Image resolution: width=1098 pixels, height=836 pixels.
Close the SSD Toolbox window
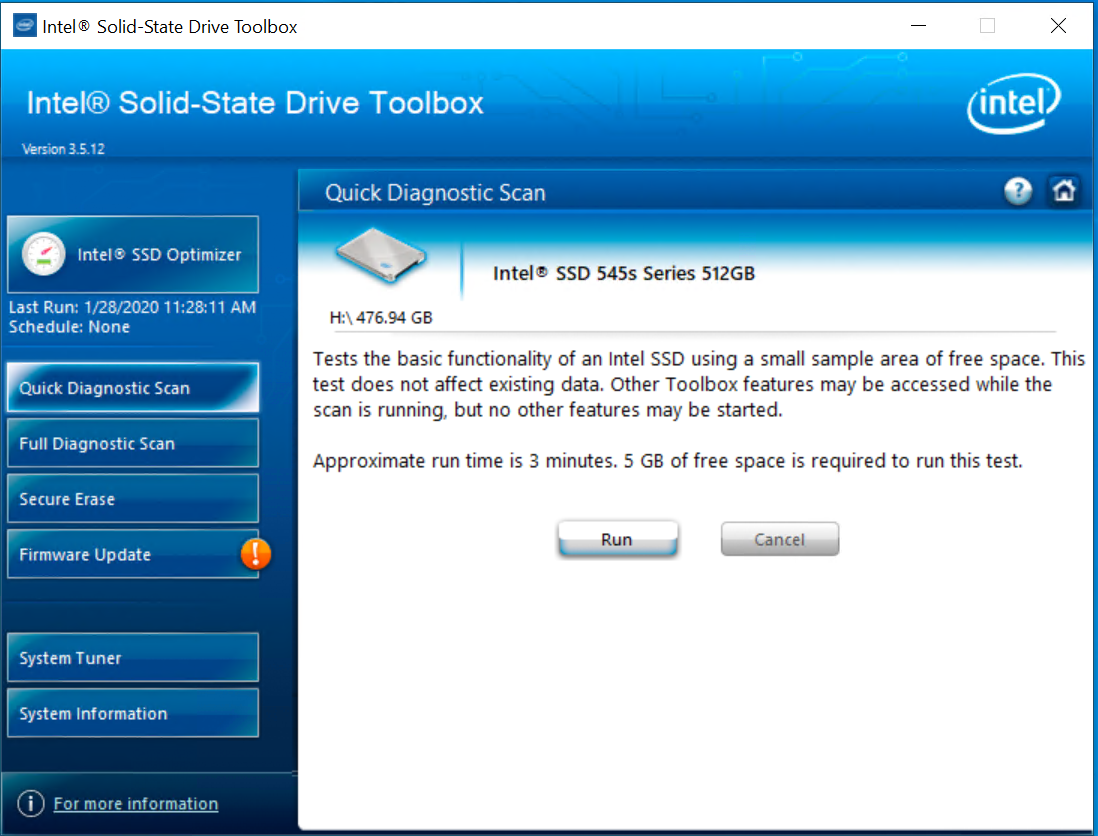1058,27
